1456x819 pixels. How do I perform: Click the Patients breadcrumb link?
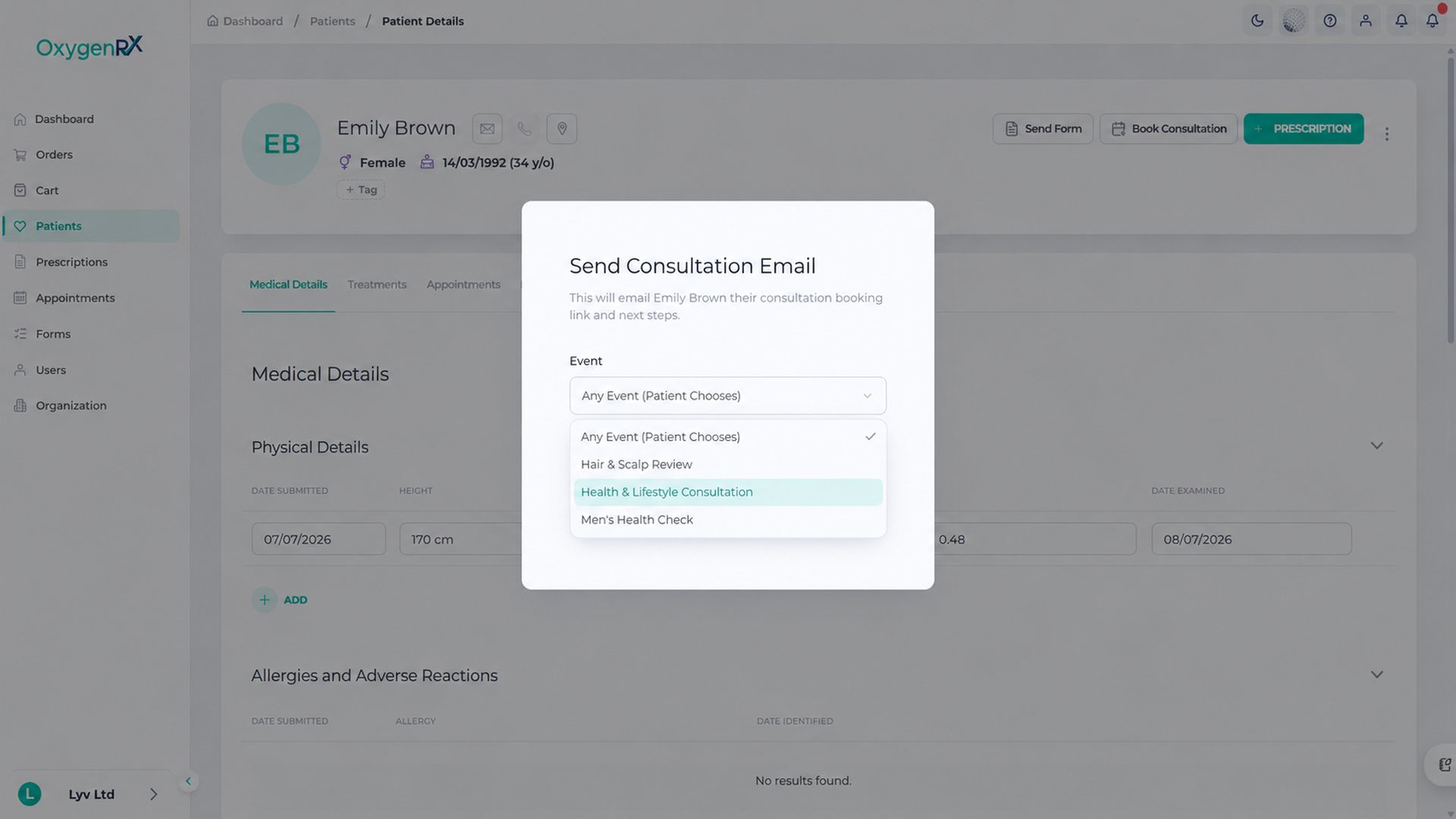tap(332, 21)
